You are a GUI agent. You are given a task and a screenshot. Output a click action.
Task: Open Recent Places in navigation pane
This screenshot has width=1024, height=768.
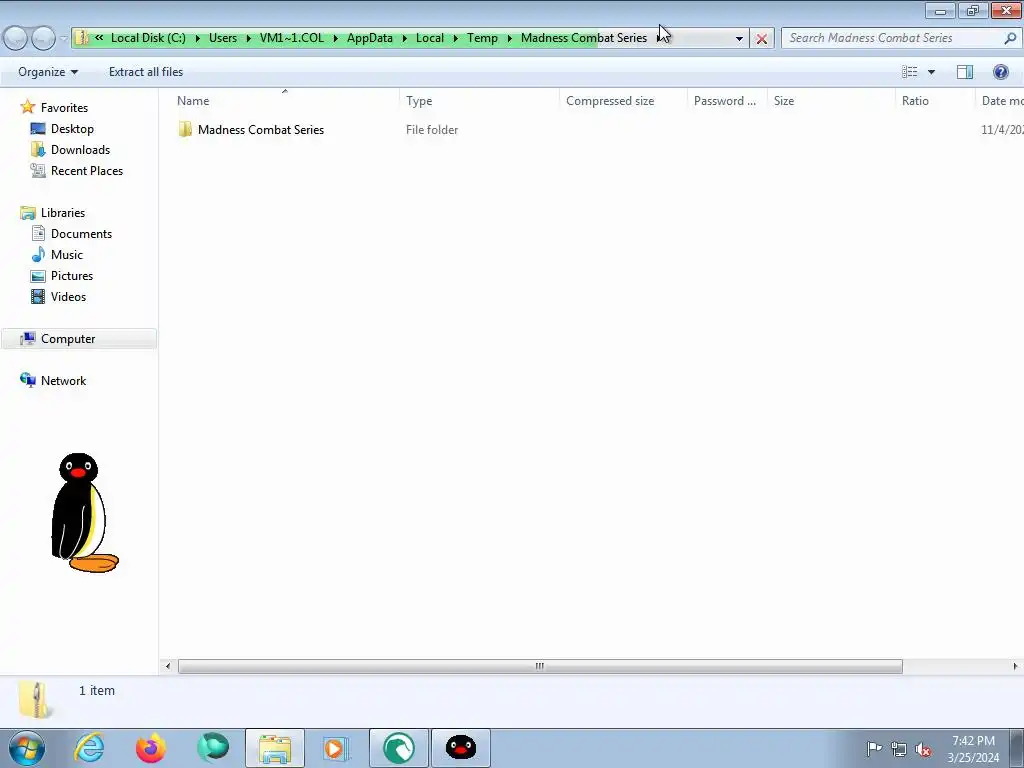[87, 170]
